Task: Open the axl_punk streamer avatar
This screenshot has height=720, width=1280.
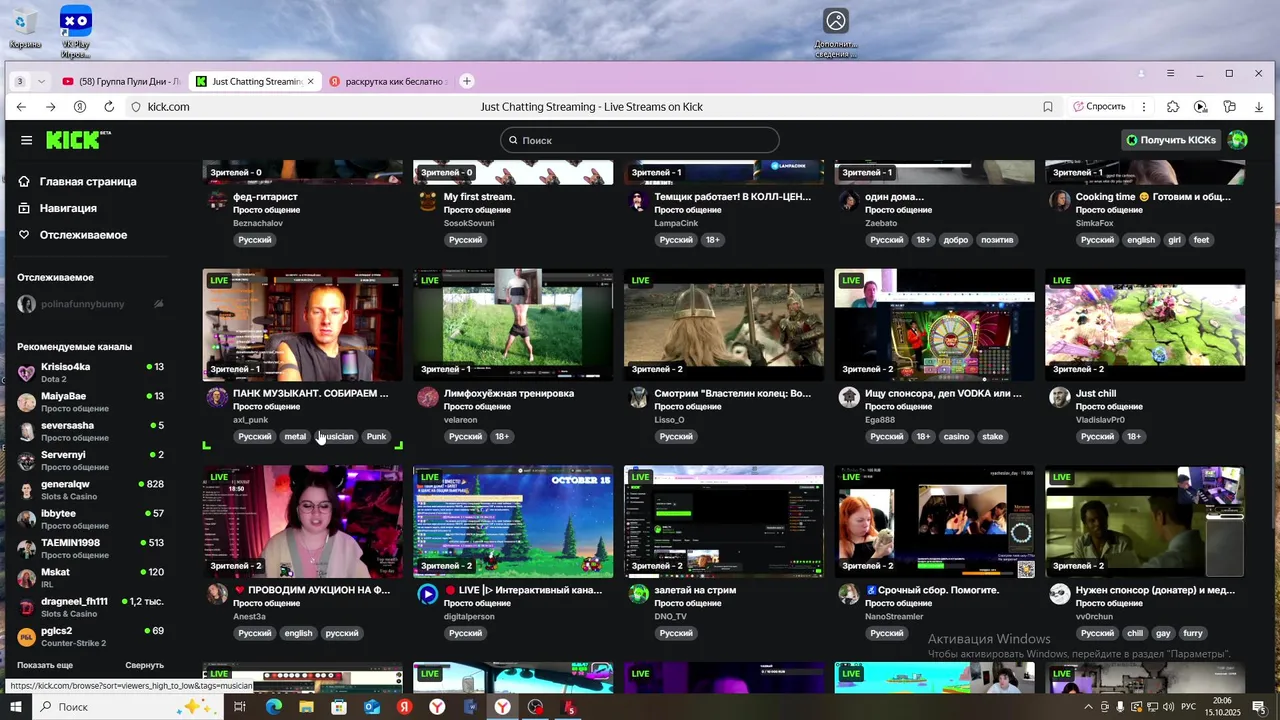Action: [217, 397]
